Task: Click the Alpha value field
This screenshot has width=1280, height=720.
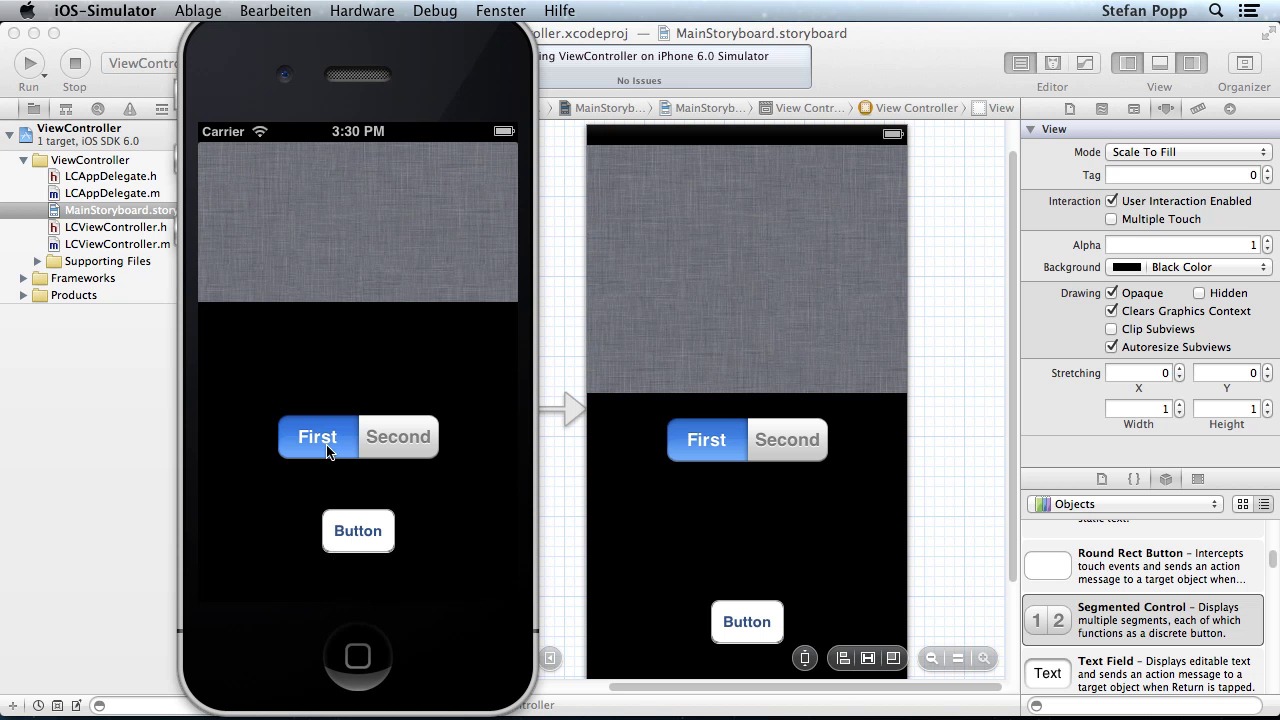Action: (x=1182, y=245)
